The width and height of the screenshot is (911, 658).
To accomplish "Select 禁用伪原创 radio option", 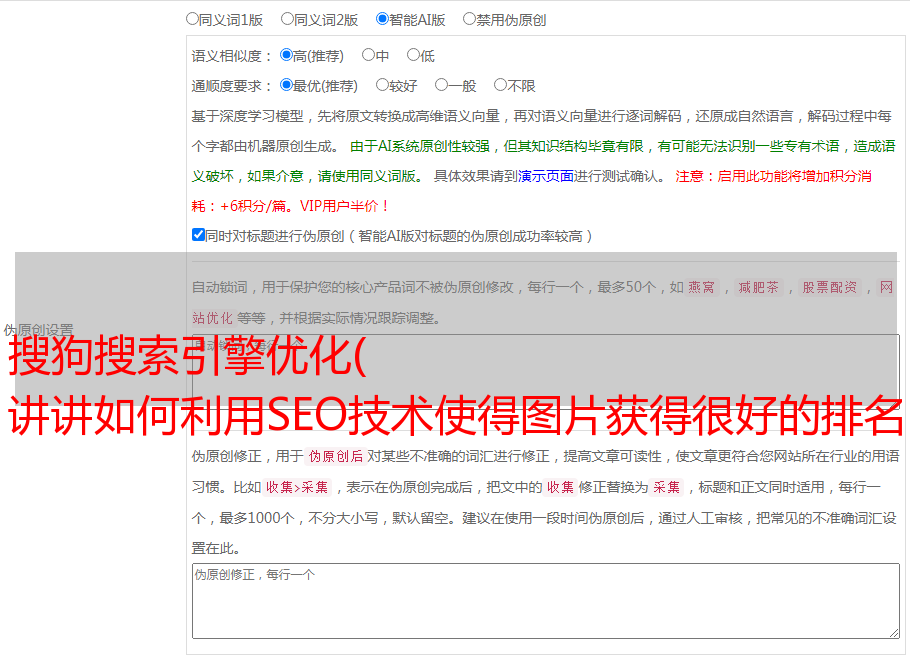I will point(469,19).
